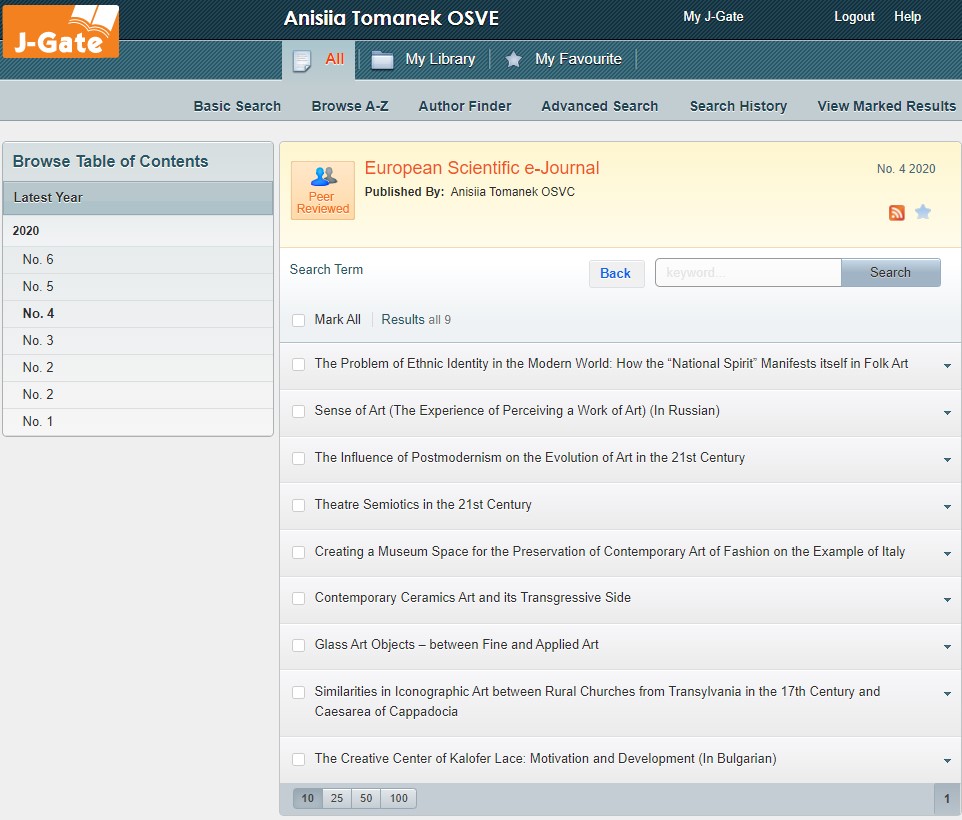Check the Theatre Semiotics article checkbox

[x=299, y=505]
